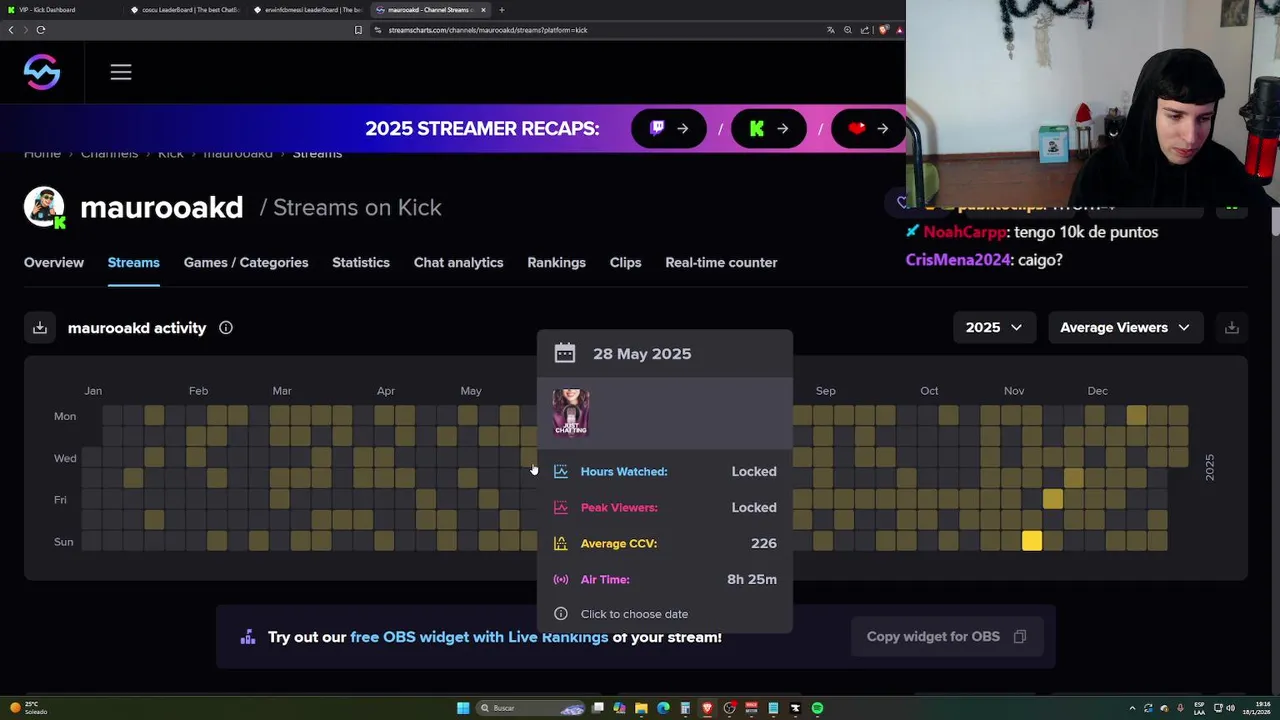Open the Kick 2025 streamer recap

(x=768, y=128)
